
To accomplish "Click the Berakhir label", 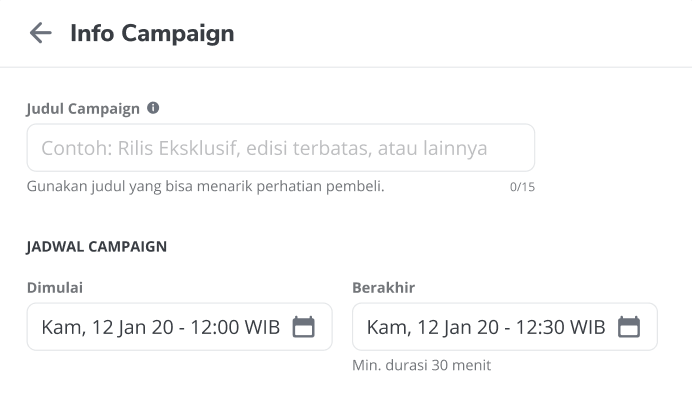I will (x=384, y=288).
